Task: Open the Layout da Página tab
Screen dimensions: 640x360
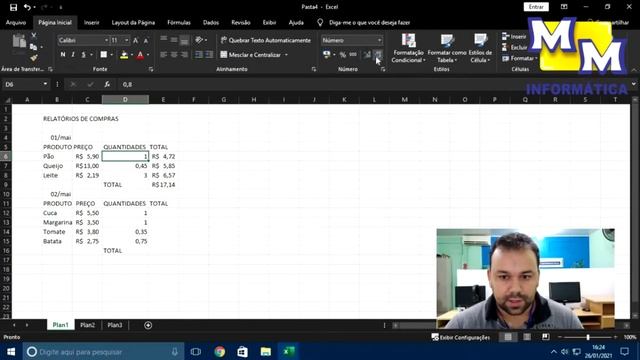Action: pyautogui.click(x=133, y=22)
